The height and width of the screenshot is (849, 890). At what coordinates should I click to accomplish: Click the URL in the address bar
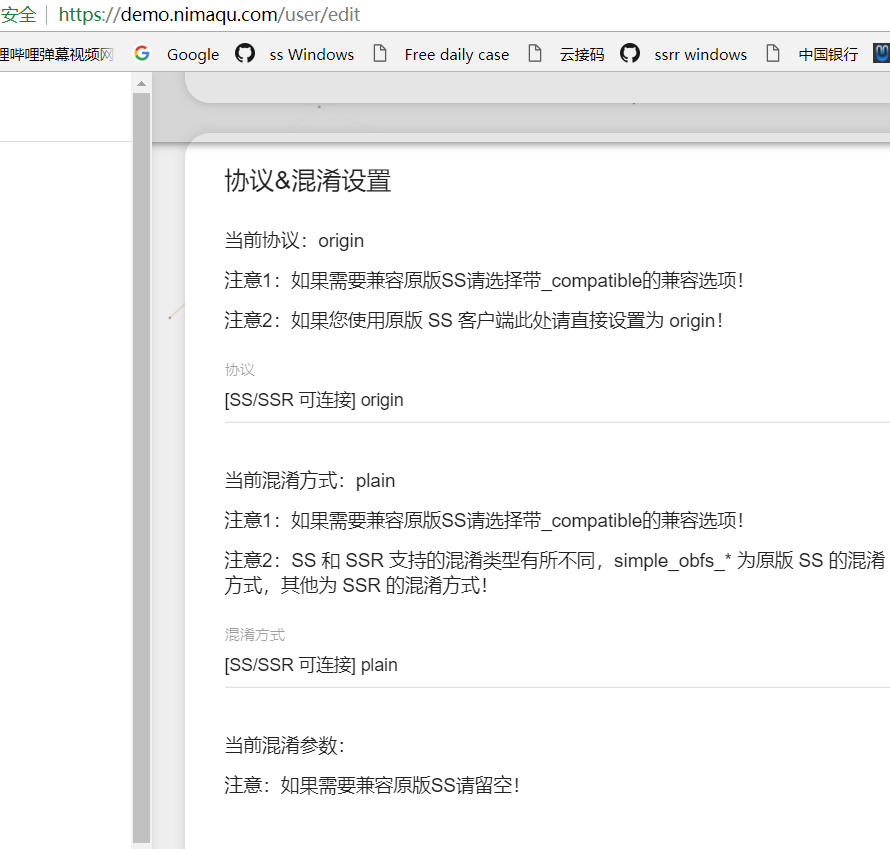pyautogui.click(x=209, y=15)
